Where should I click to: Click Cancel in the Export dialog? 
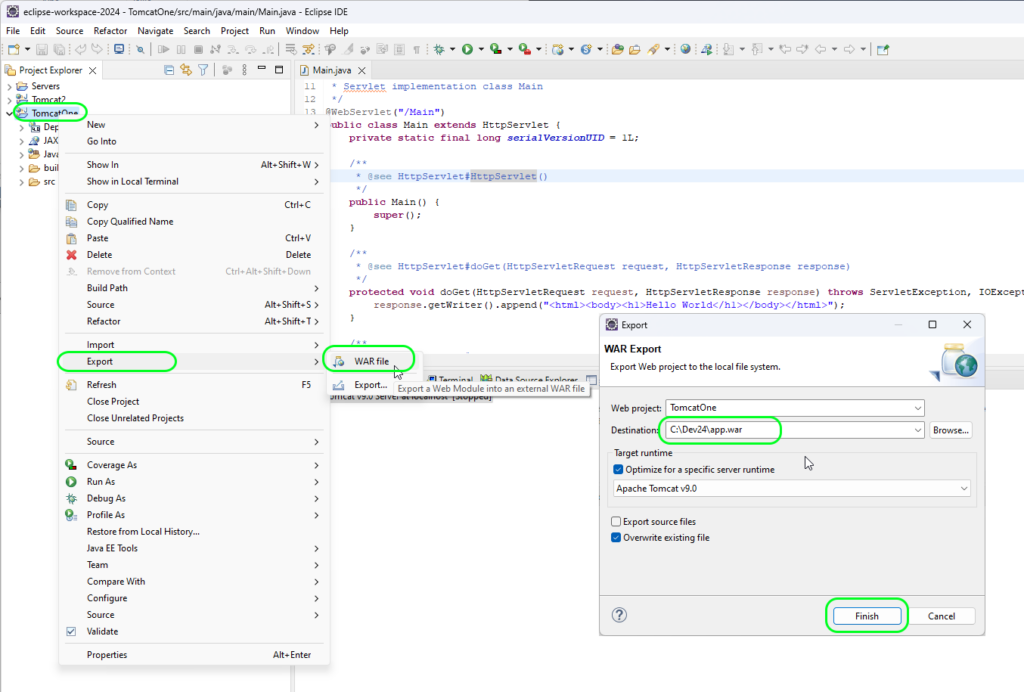tap(941, 616)
